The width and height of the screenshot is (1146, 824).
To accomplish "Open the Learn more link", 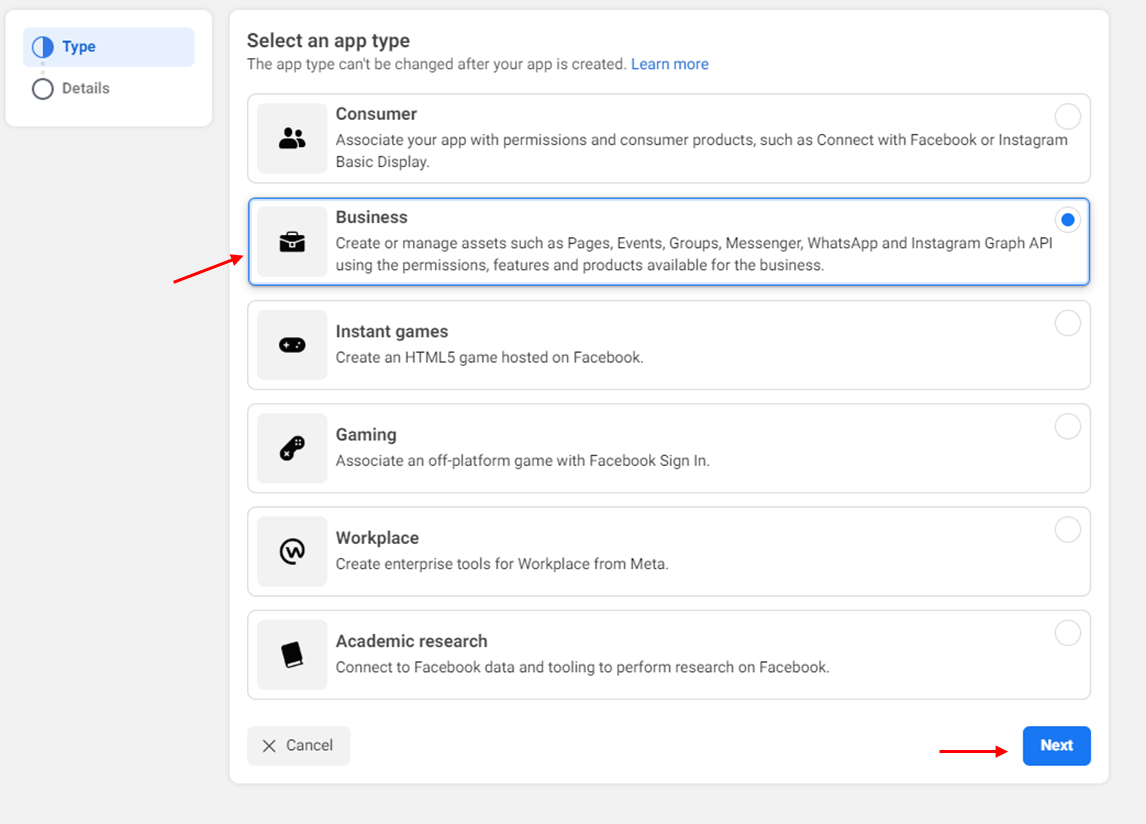I will pos(669,64).
